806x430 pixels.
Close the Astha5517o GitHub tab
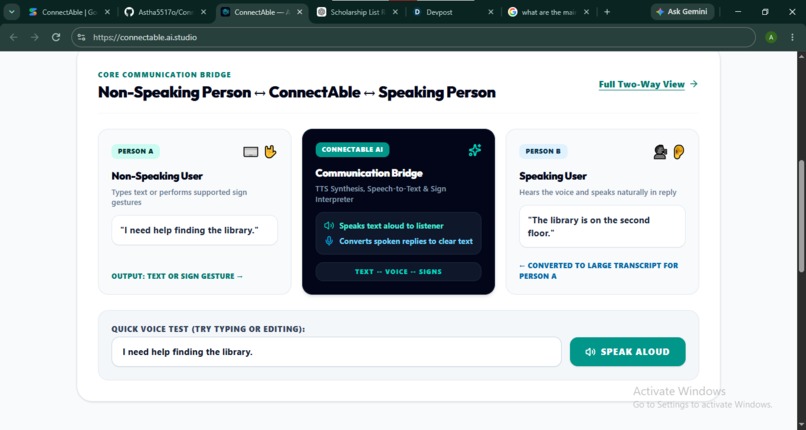tap(204, 12)
